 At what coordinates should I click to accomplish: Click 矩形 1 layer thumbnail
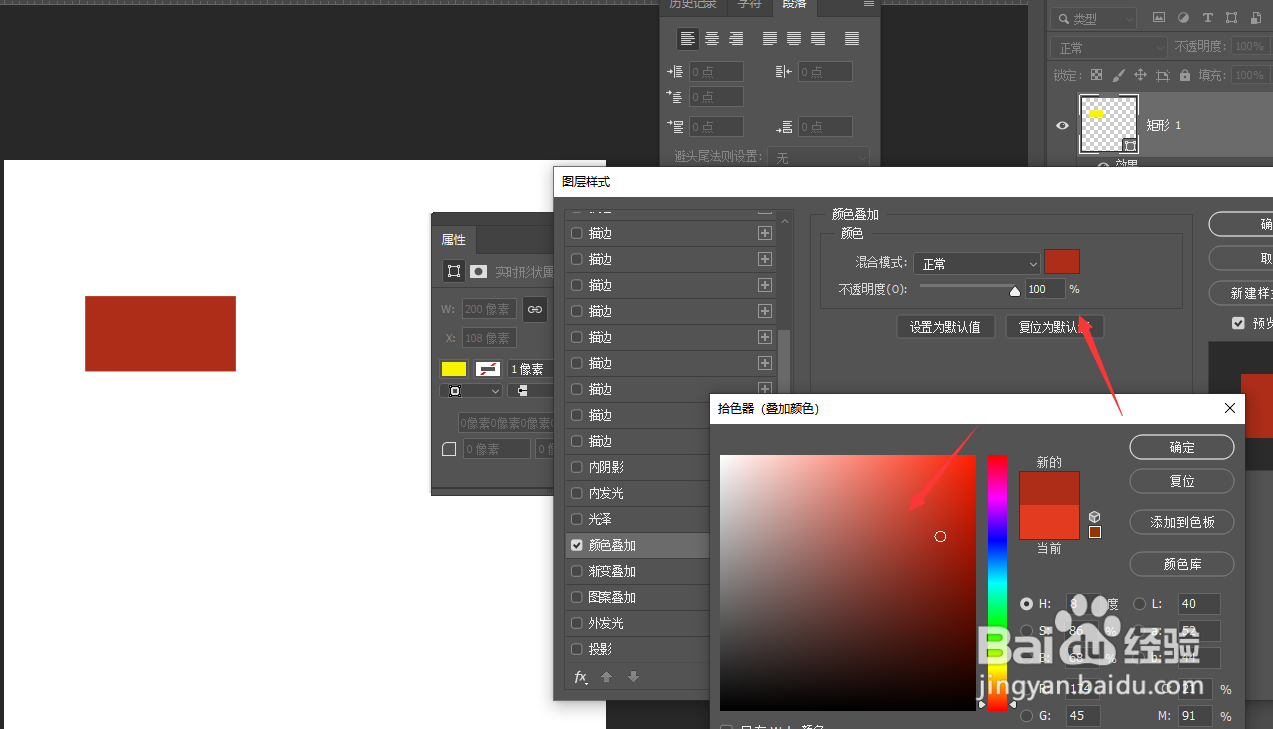coord(1108,125)
